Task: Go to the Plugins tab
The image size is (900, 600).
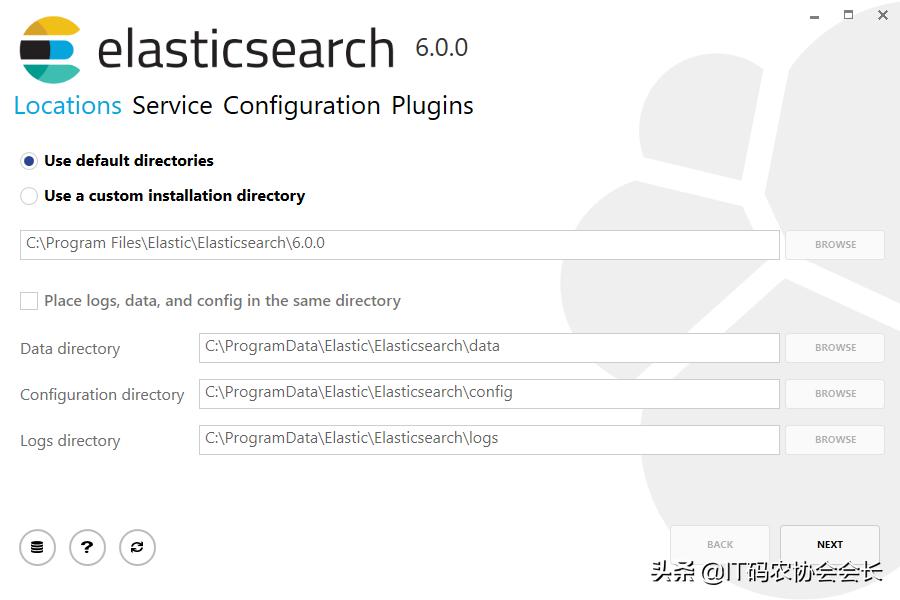Action: [433, 105]
